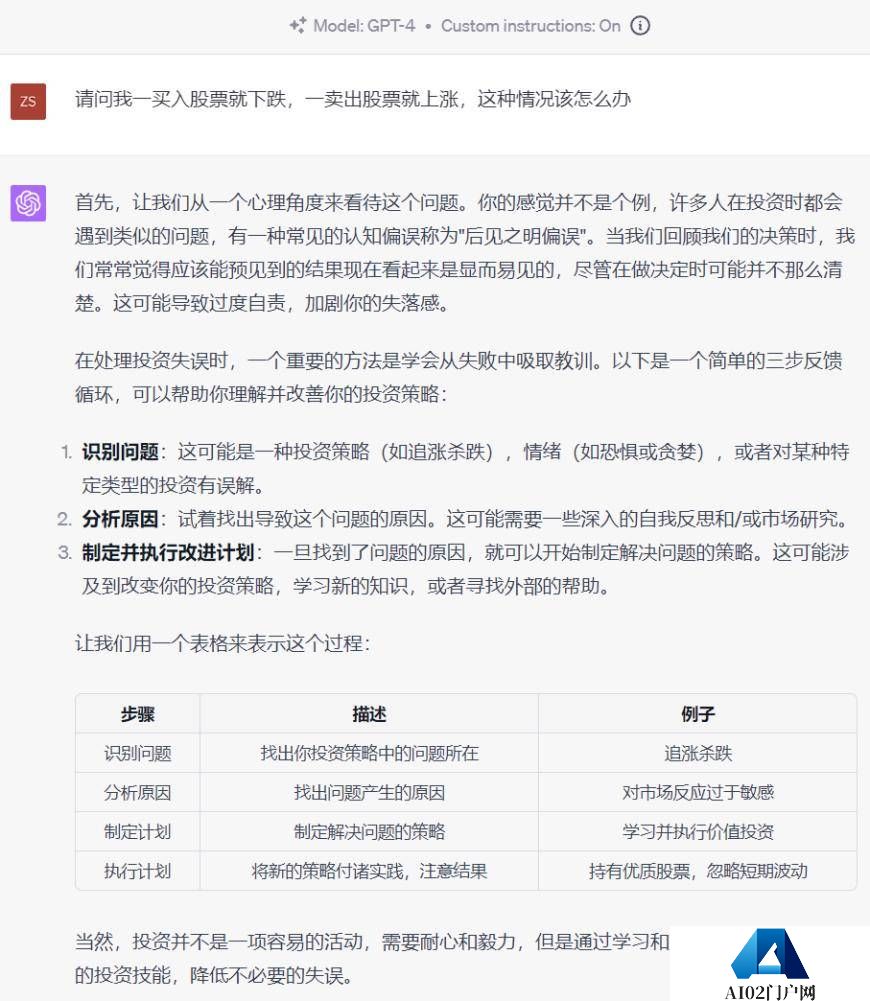This screenshot has height=1001, width=870.
Task: Click the 制定计划 table row entry
Action: point(137,832)
